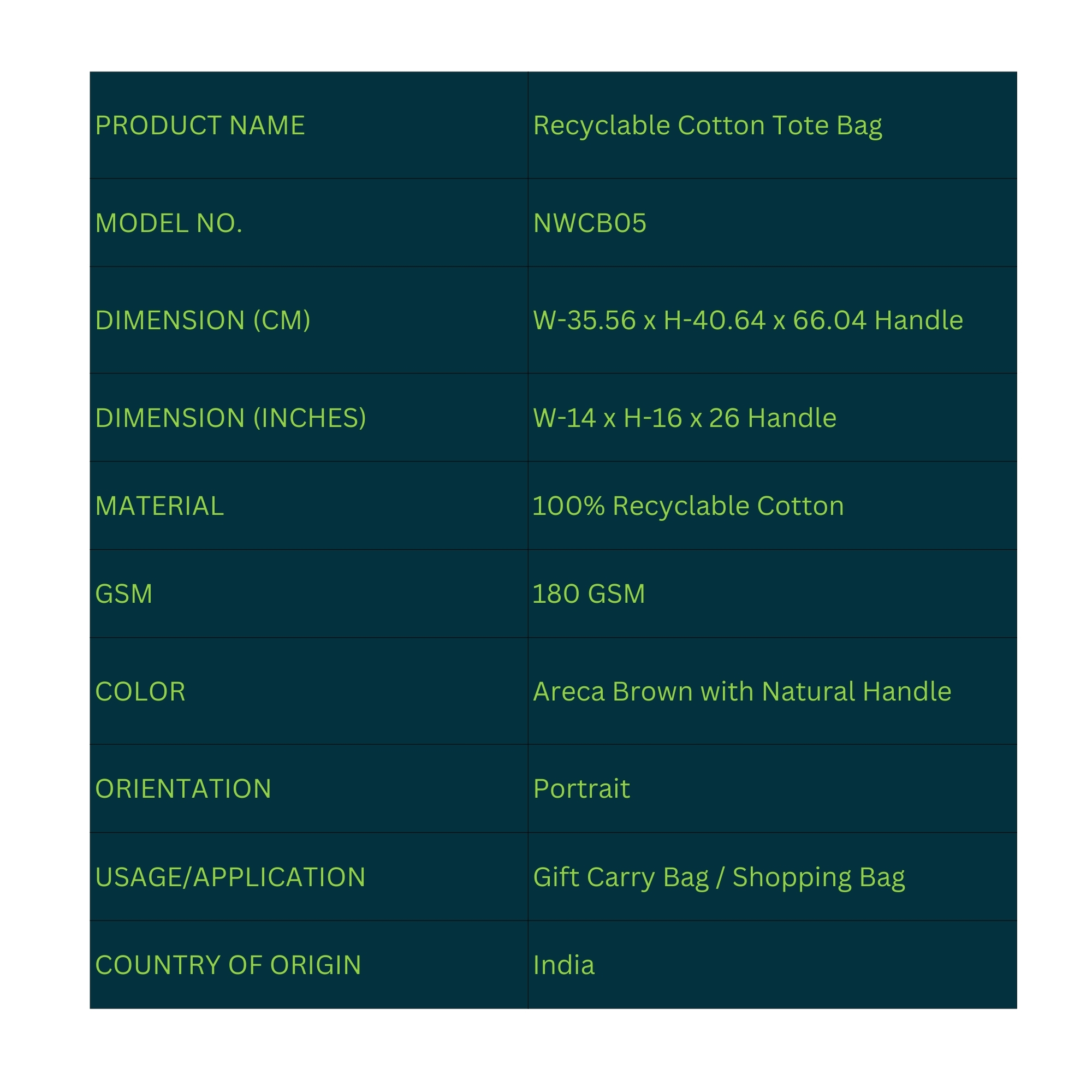Image resolution: width=1092 pixels, height=1092 pixels.
Task: Click Areca Brown with Natural Handle text
Action: pos(741,692)
